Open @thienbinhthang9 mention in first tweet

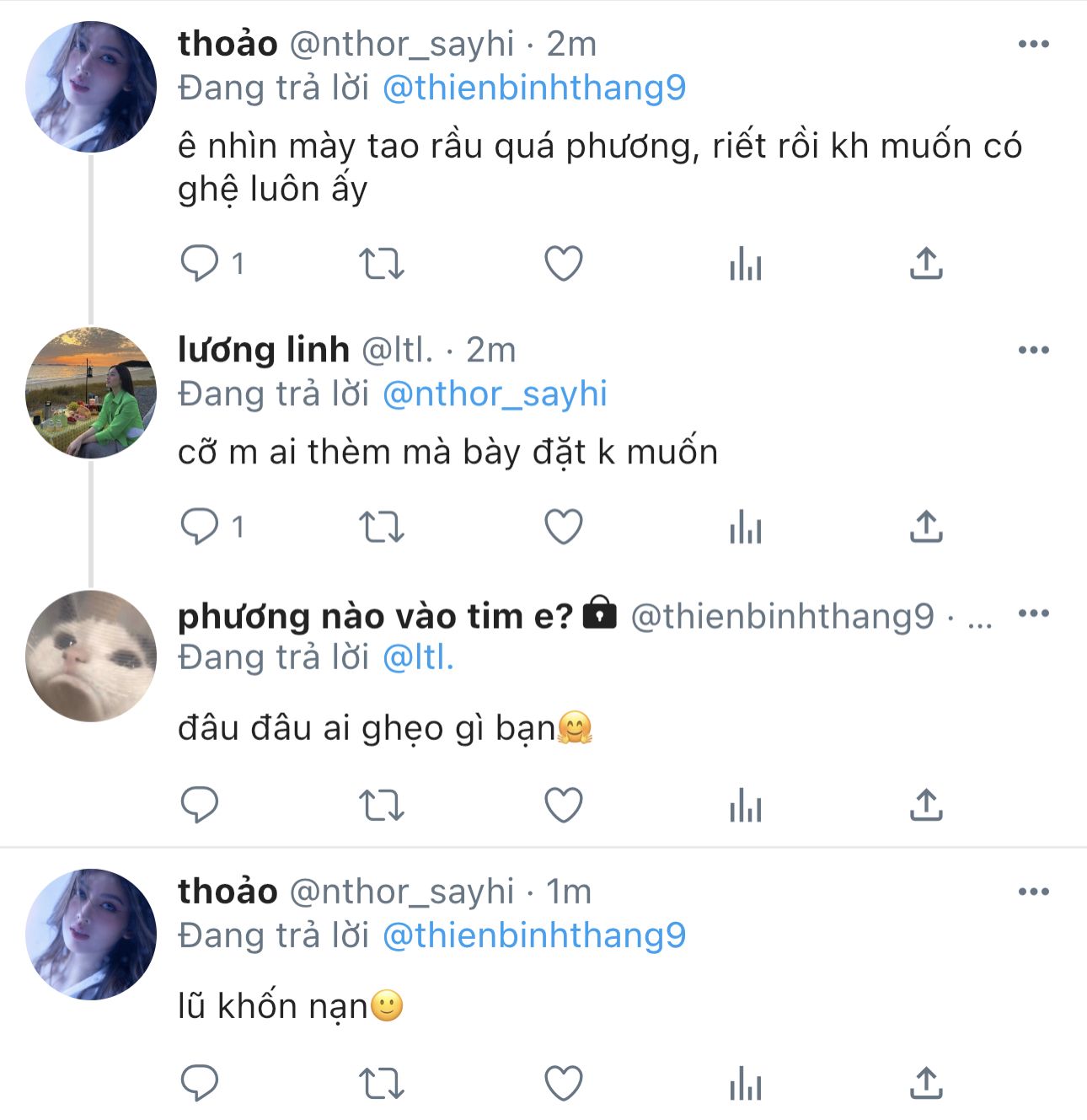tap(534, 88)
